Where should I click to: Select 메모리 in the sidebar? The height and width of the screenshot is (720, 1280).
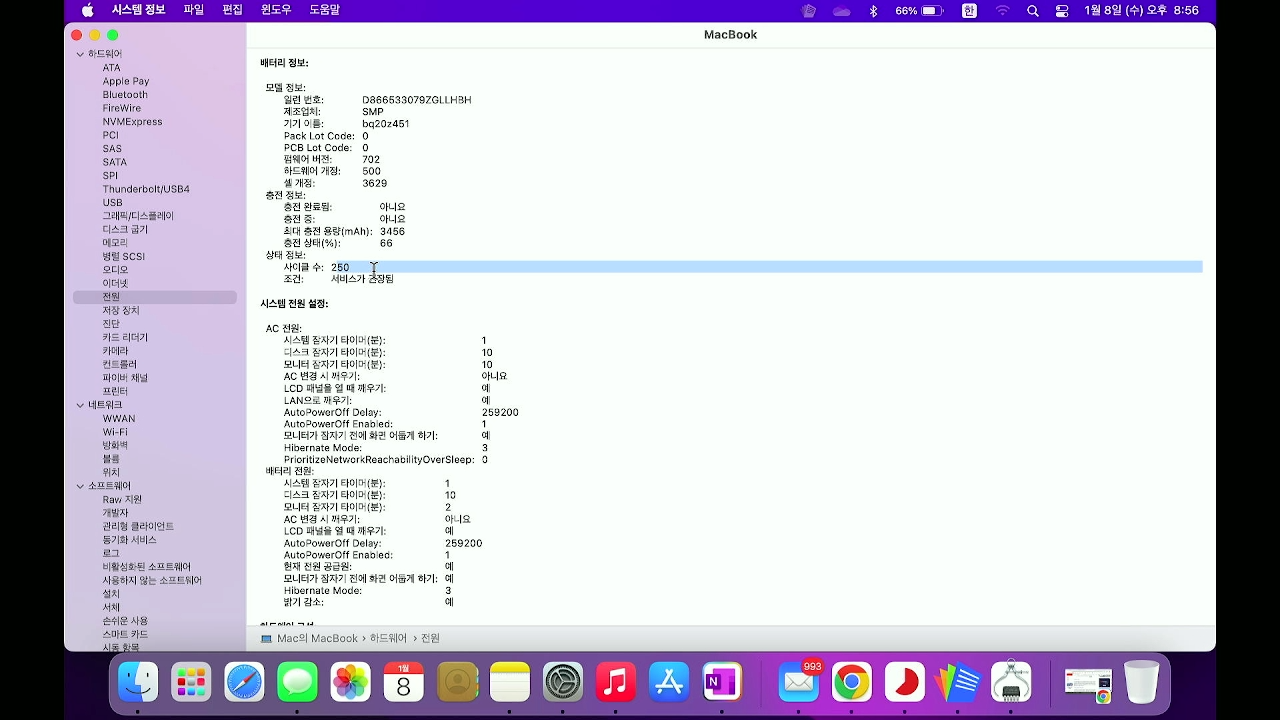(x=115, y=243)
